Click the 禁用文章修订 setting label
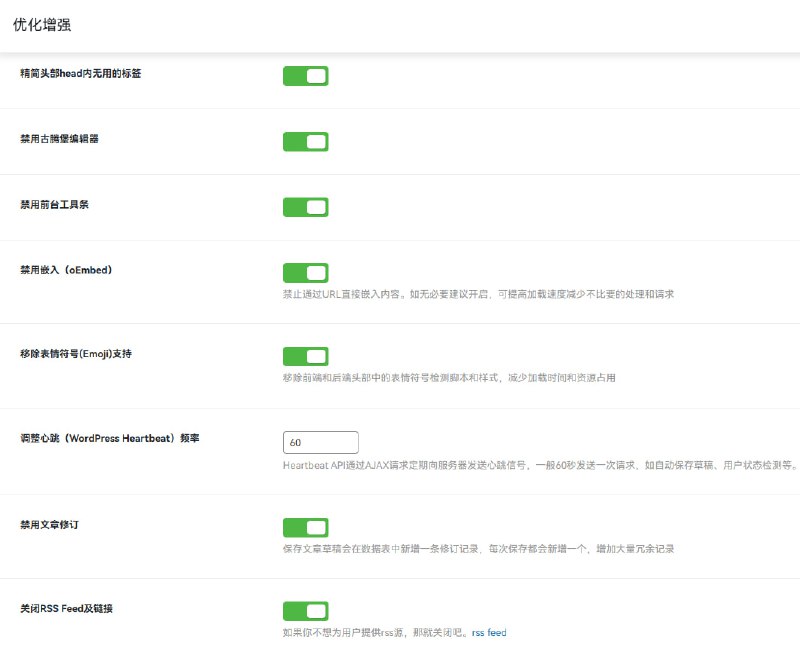This screenshot has height=661, width=800. click(49, 524)
